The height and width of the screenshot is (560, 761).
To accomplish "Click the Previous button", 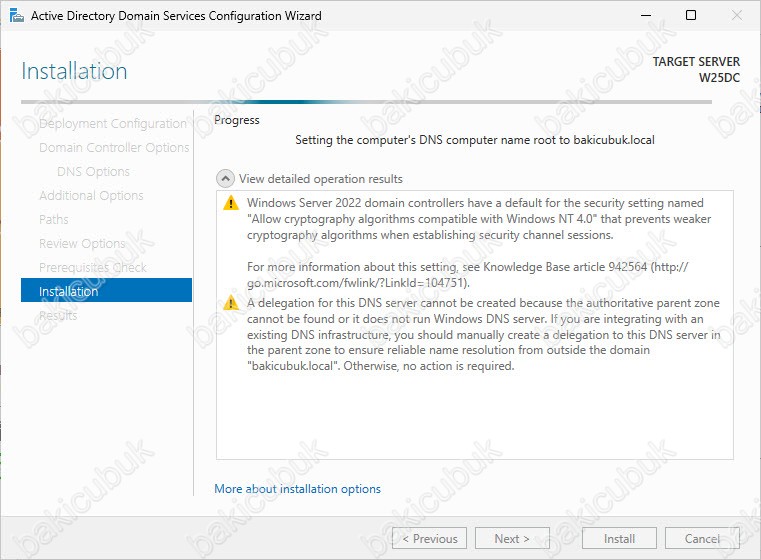I will point(430,539).
